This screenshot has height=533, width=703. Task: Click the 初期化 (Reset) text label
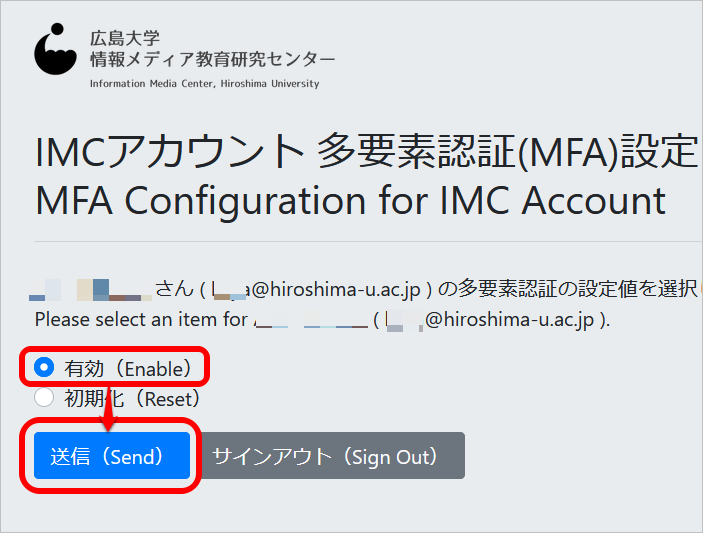(132, 399)
